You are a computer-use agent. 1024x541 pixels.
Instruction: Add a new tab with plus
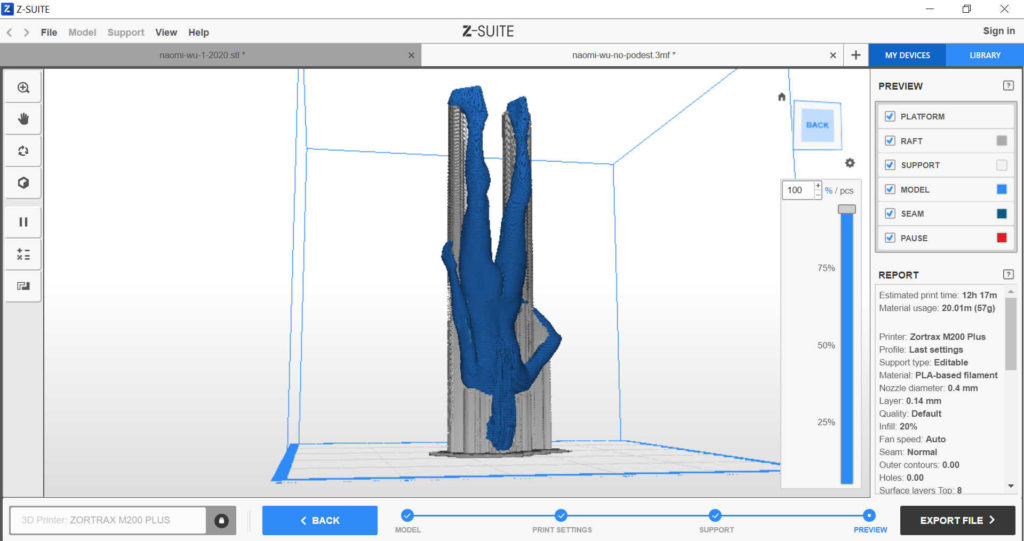pyautogui.click(x=856, y=56)
